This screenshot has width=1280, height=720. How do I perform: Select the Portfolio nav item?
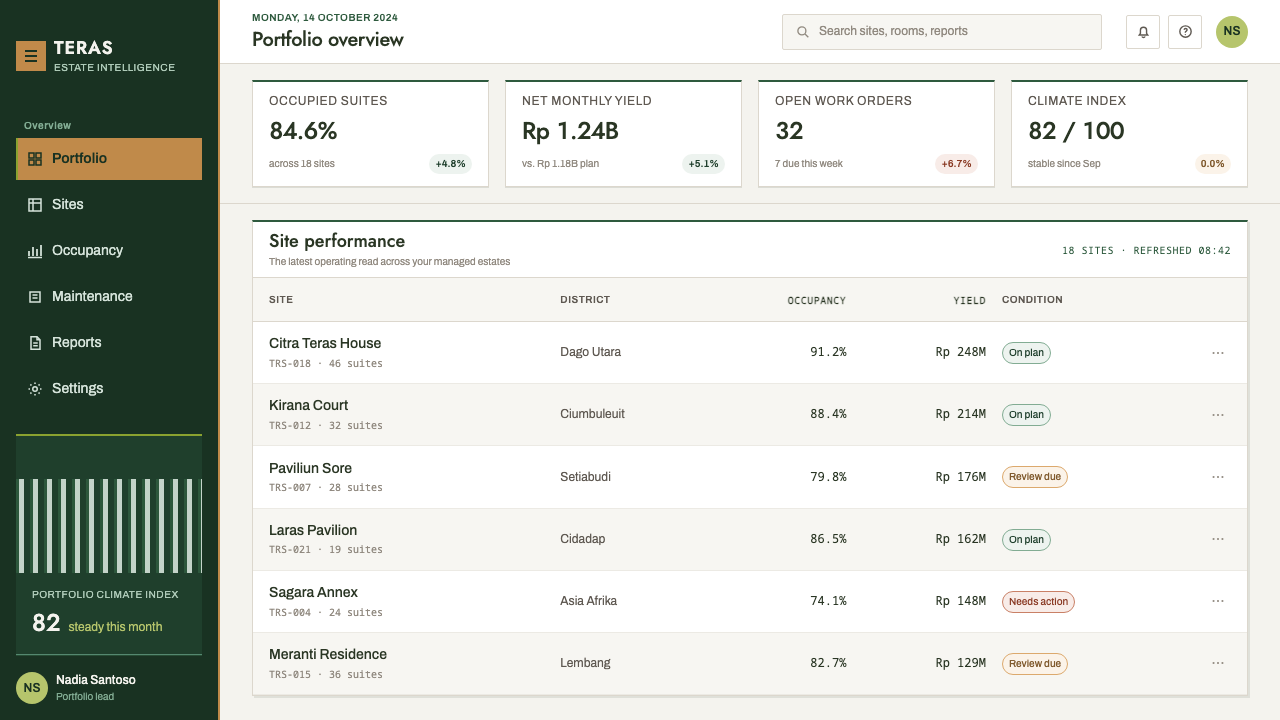coord(109,159)
